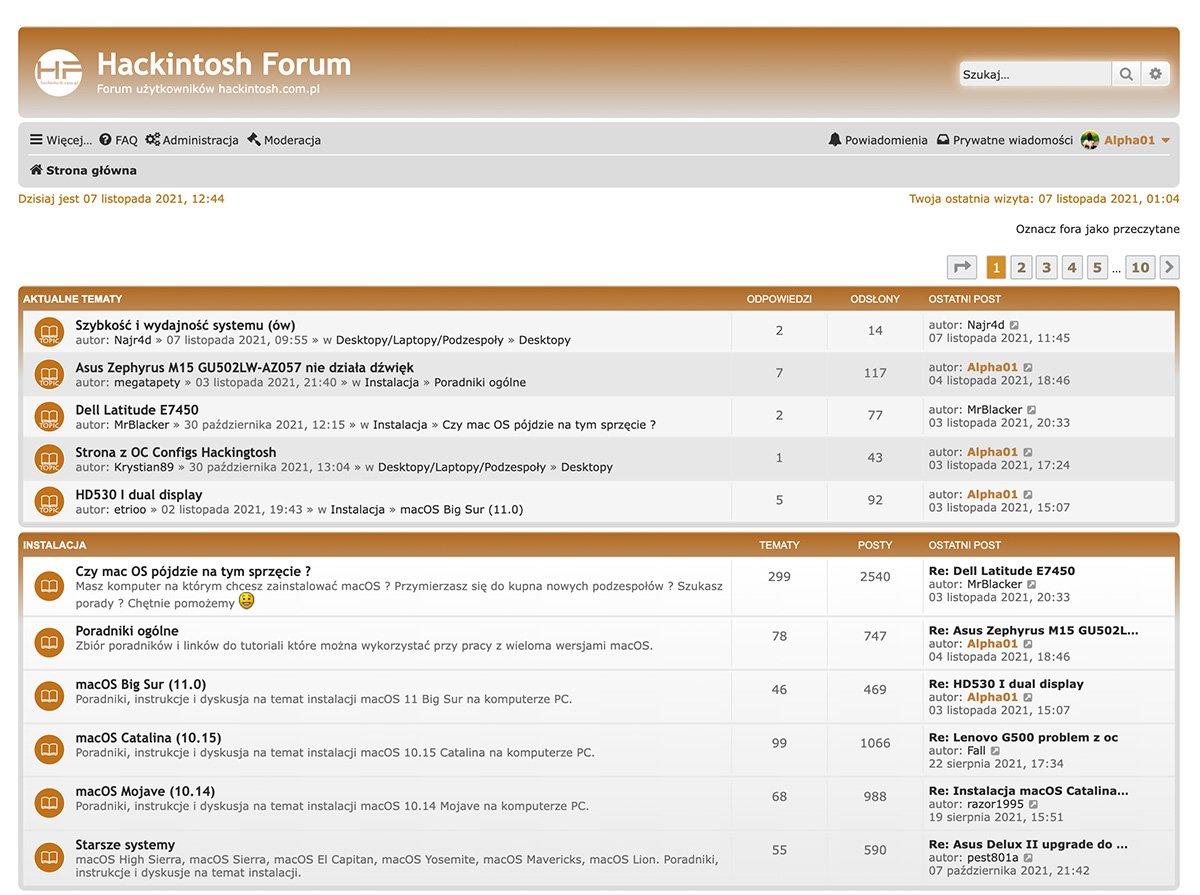
Task: Open Re: Asus Delux II upgrade post
Action: (x=1029, y=844)
